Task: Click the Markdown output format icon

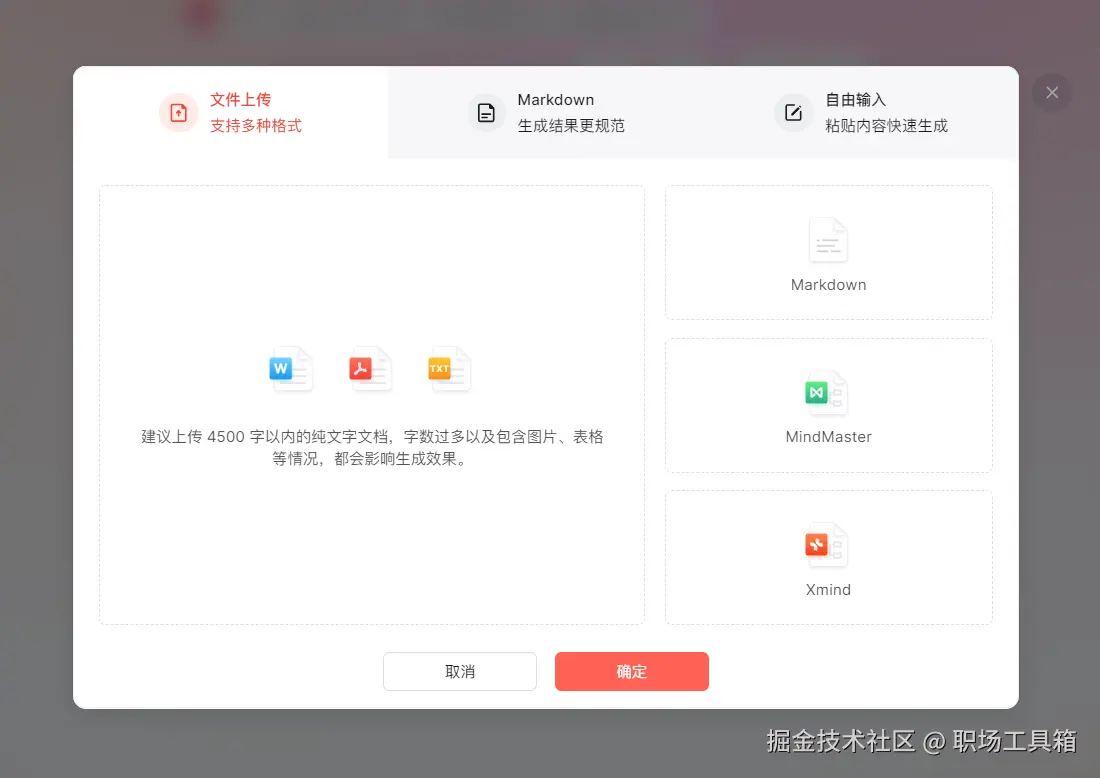Action: 828,240
